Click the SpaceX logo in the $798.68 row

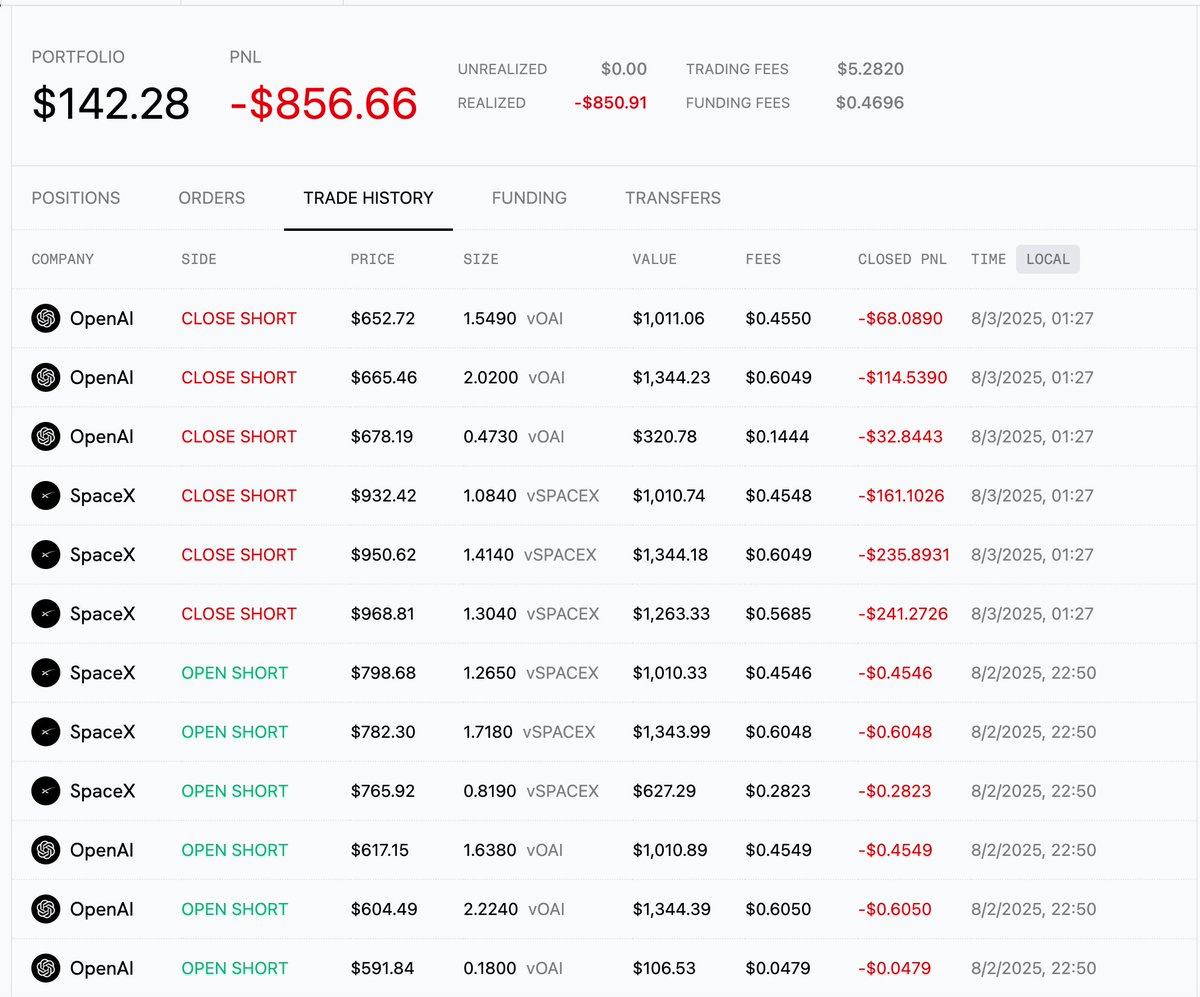tap(46, 673)
